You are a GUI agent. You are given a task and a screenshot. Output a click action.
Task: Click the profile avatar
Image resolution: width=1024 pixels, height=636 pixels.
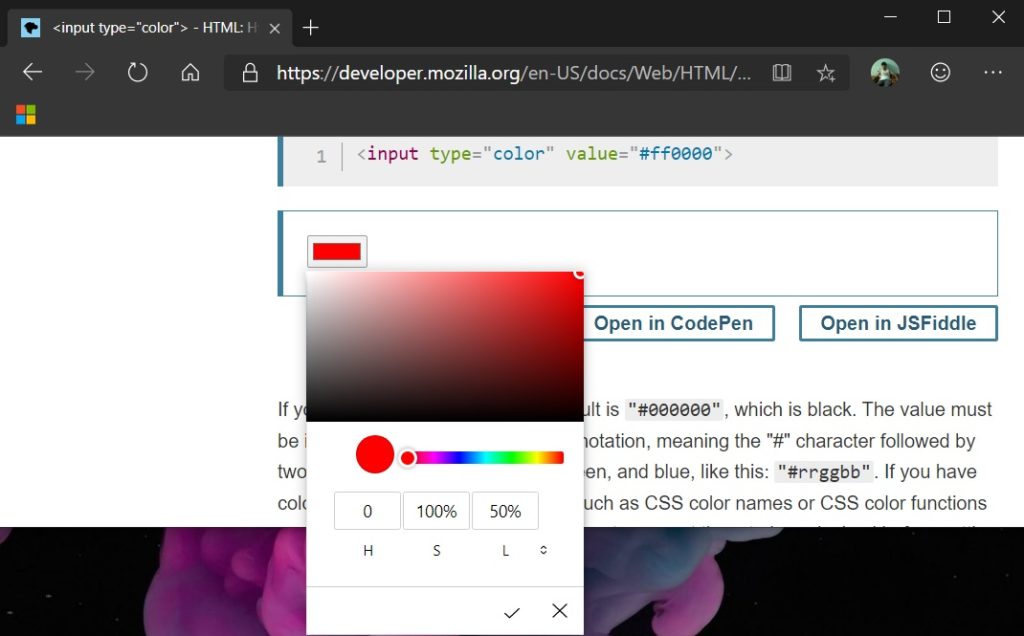click(x=886, y=72)
